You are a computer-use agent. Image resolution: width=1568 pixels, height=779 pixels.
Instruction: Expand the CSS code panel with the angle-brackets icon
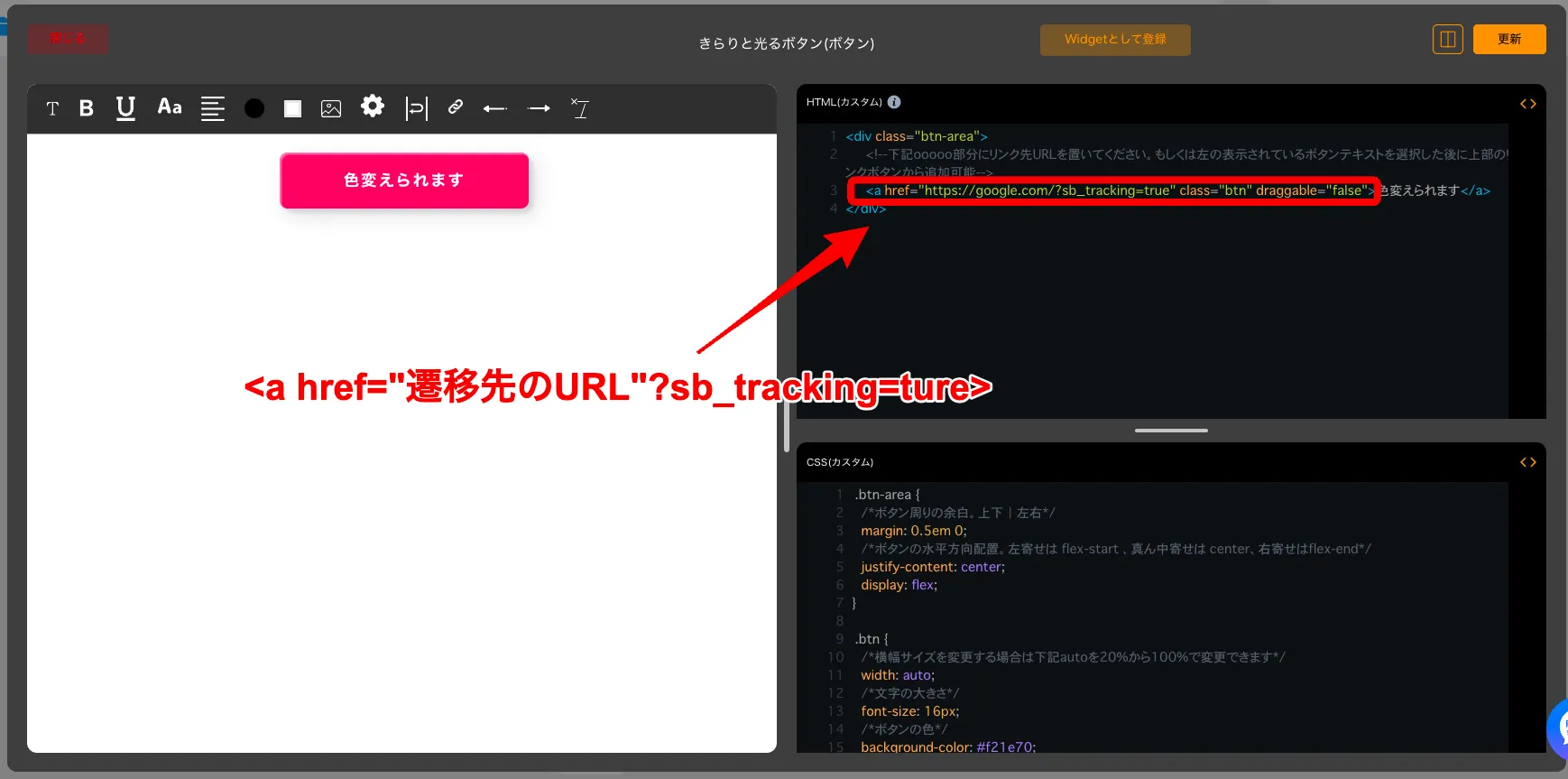(x=1527, y=462)
